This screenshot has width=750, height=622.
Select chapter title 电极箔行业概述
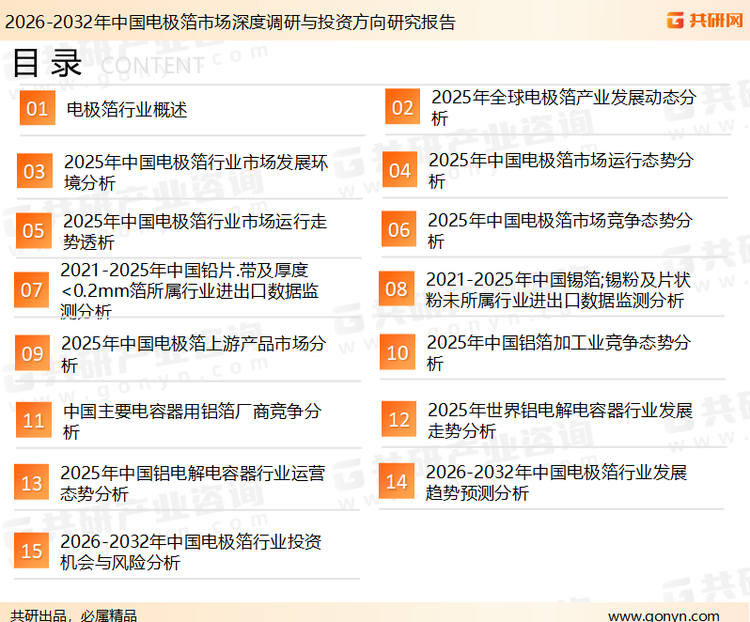(127, 110)
